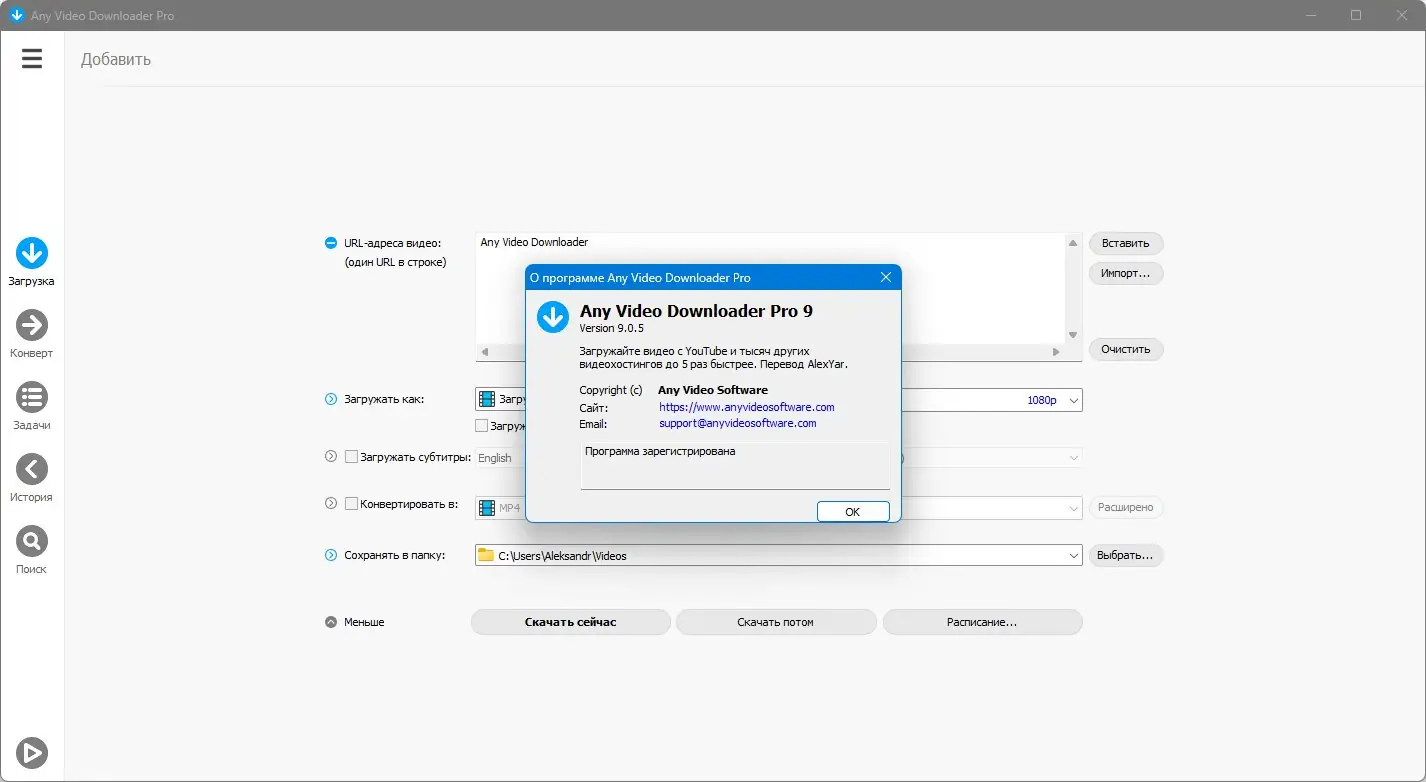1426x782 pixels.
Task: Click the support email link
Action: (738, 423)
